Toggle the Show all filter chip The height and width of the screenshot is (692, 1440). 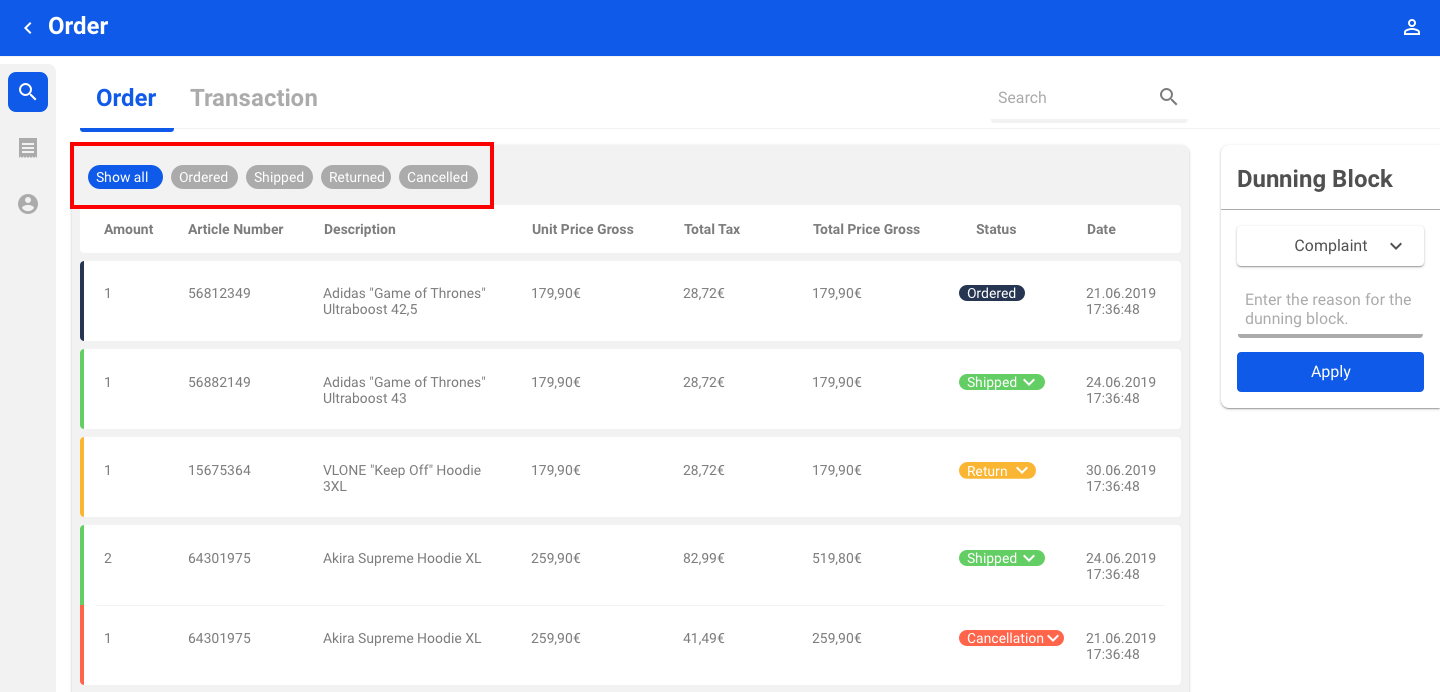click(124, 177)
